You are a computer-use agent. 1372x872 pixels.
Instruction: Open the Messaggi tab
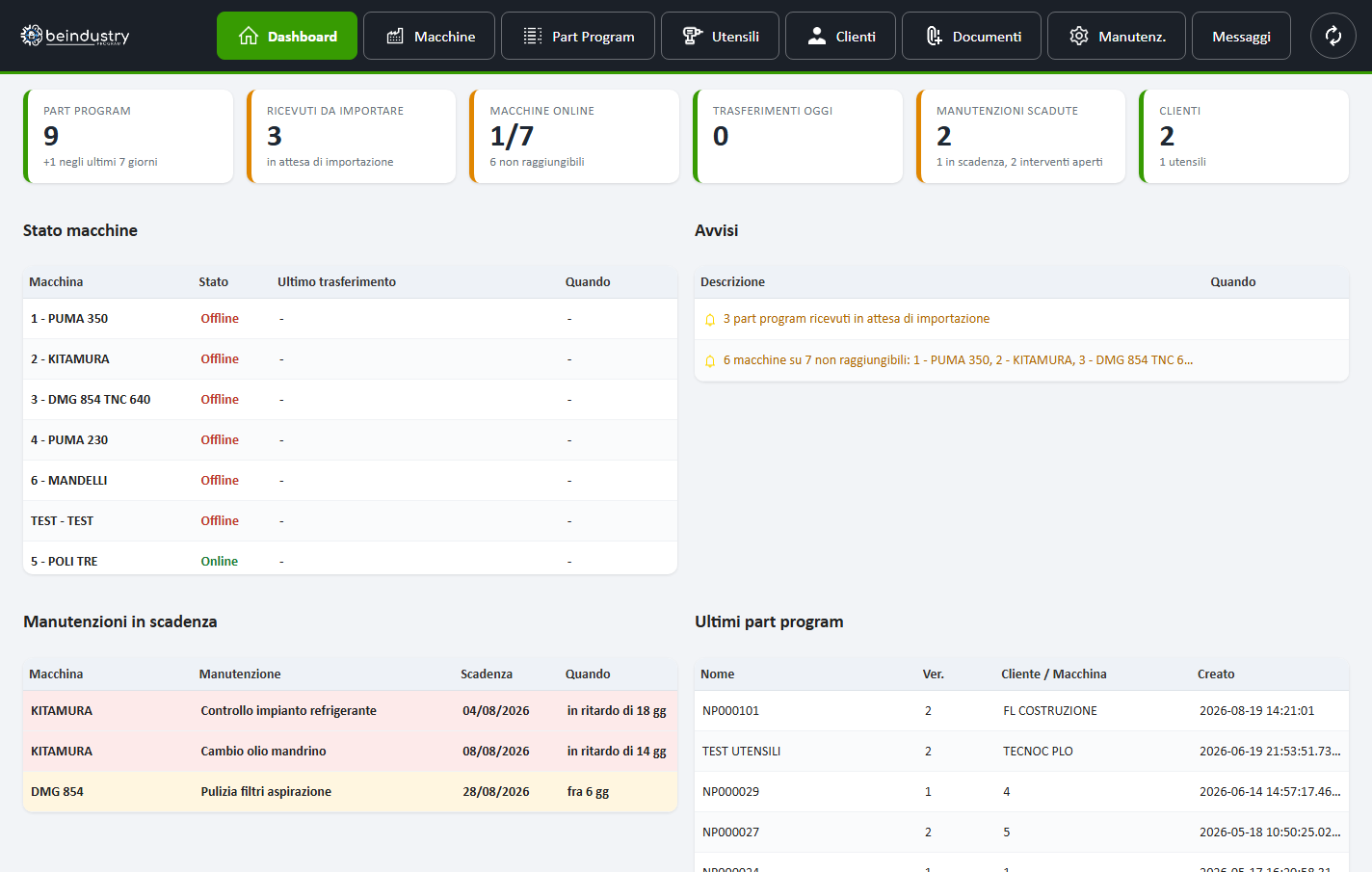pyautogui.click(x=1241, y=36)
